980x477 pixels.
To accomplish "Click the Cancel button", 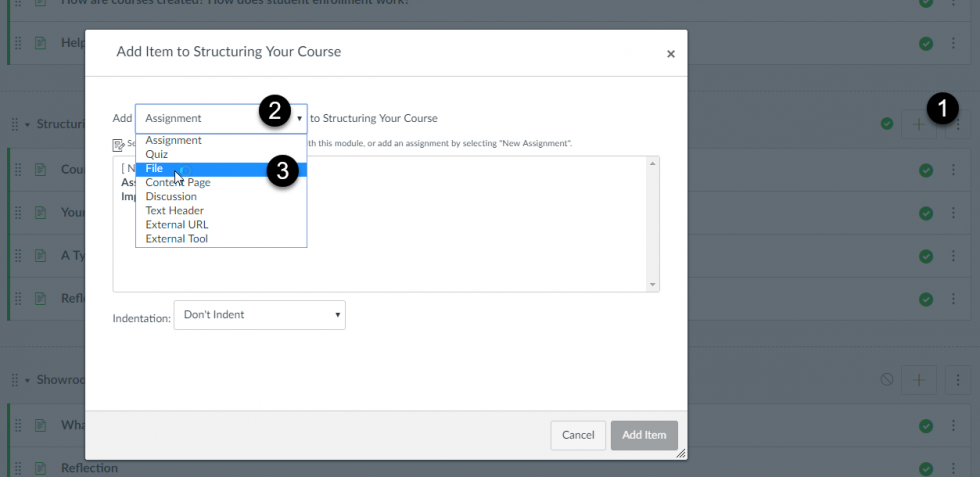I will pos(578,435).
